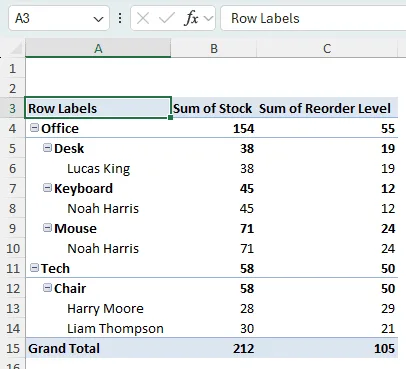The width and height of the screenshot is (406, 369).
Task: Click the formula bar containing Row Labels
Action: pyautogui.click(x=313, y=18)
